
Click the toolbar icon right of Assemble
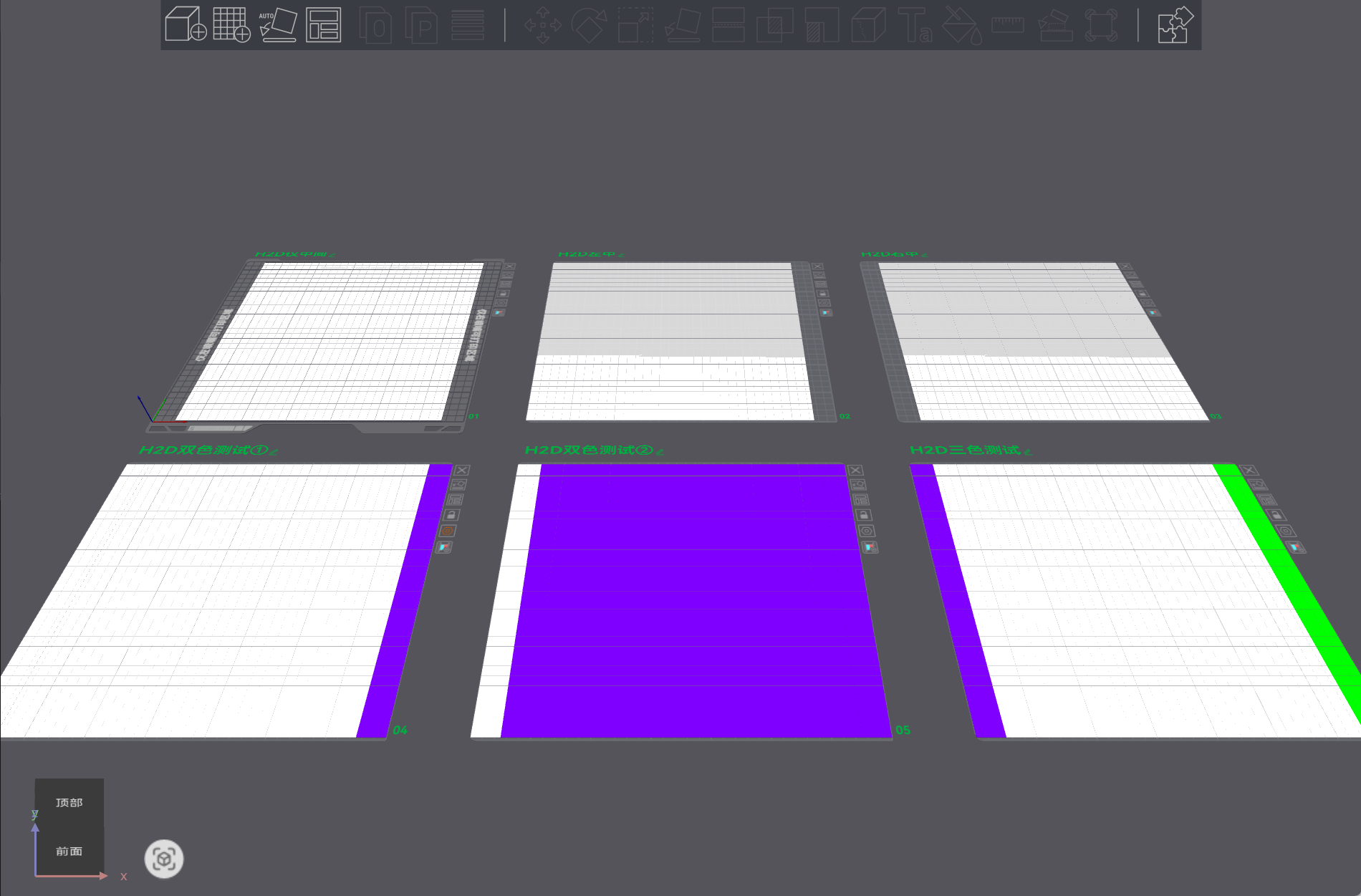click(x=1101, y=24)
